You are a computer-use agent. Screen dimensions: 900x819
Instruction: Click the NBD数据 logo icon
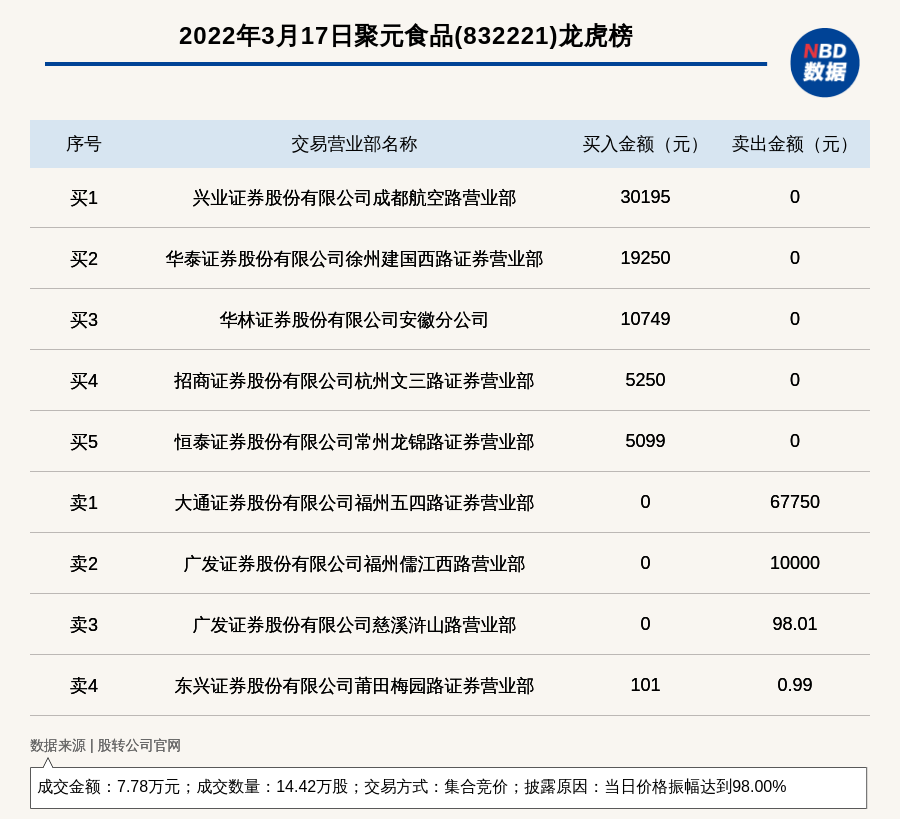click(x=824, y=62)
